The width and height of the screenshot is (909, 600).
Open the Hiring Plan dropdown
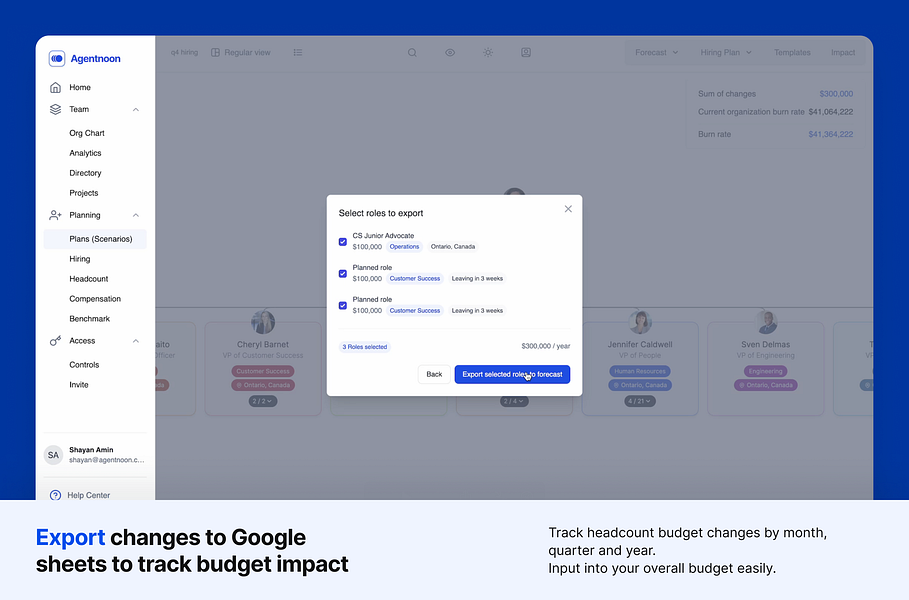pyautogui.click(x=726, y=53)
